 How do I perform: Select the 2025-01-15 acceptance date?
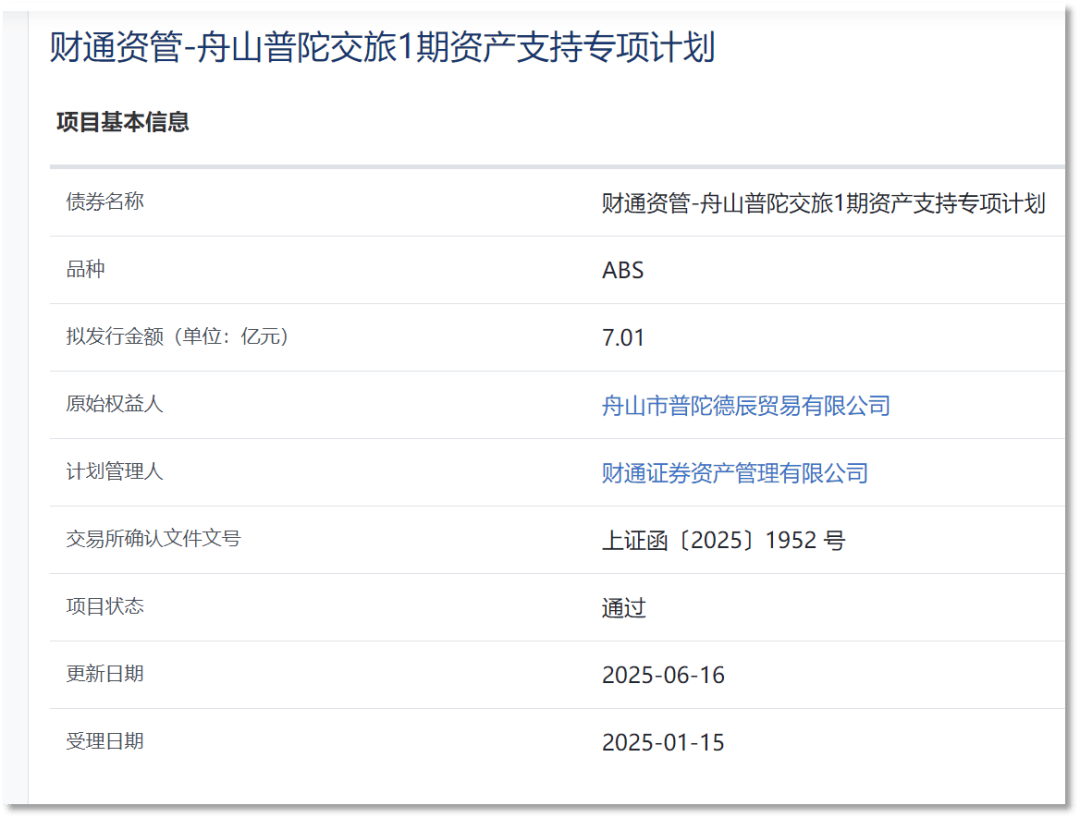click(663, 743)
